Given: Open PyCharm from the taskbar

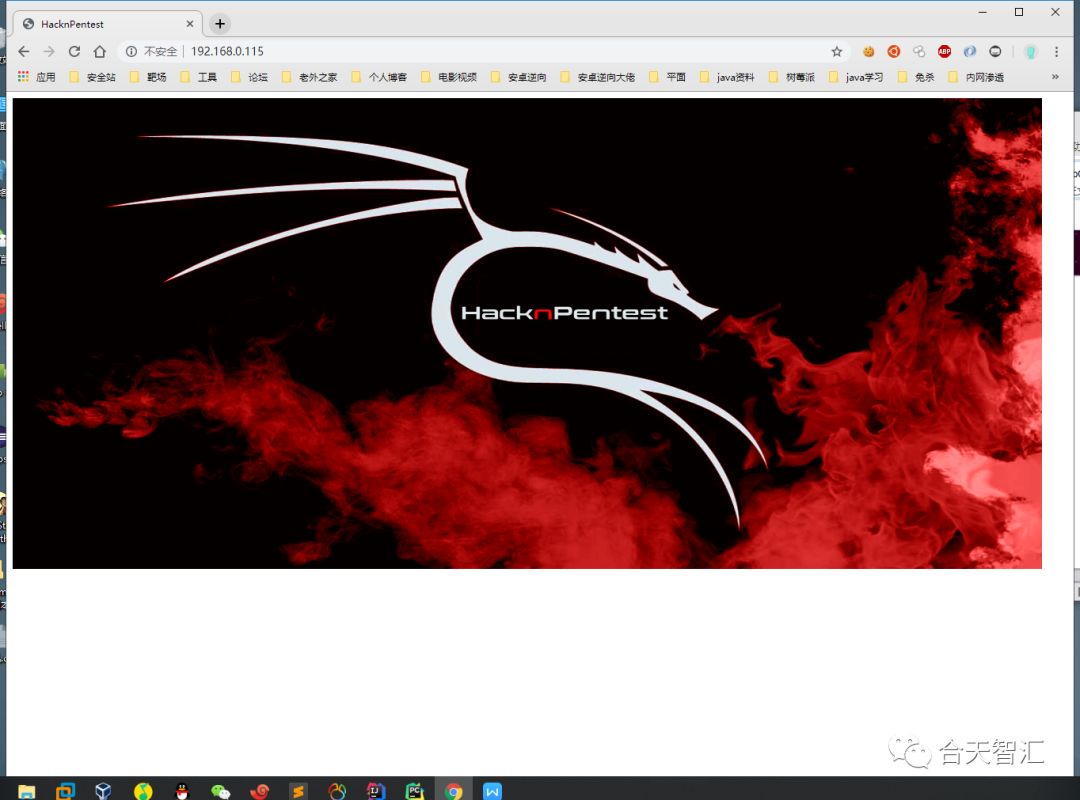Looking at the screenshot, I should pos(415,791).
